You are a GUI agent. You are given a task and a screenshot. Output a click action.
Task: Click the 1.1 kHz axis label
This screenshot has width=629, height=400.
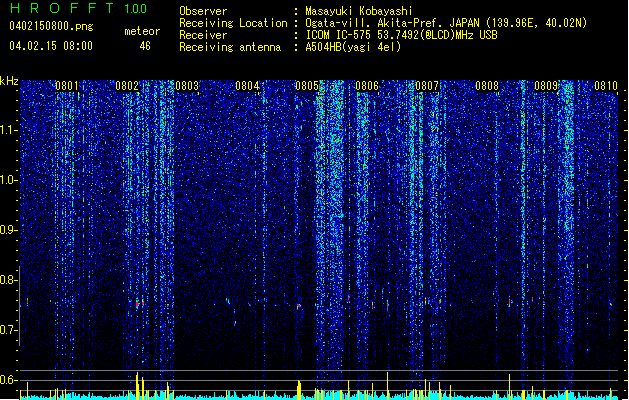(8, 130)
